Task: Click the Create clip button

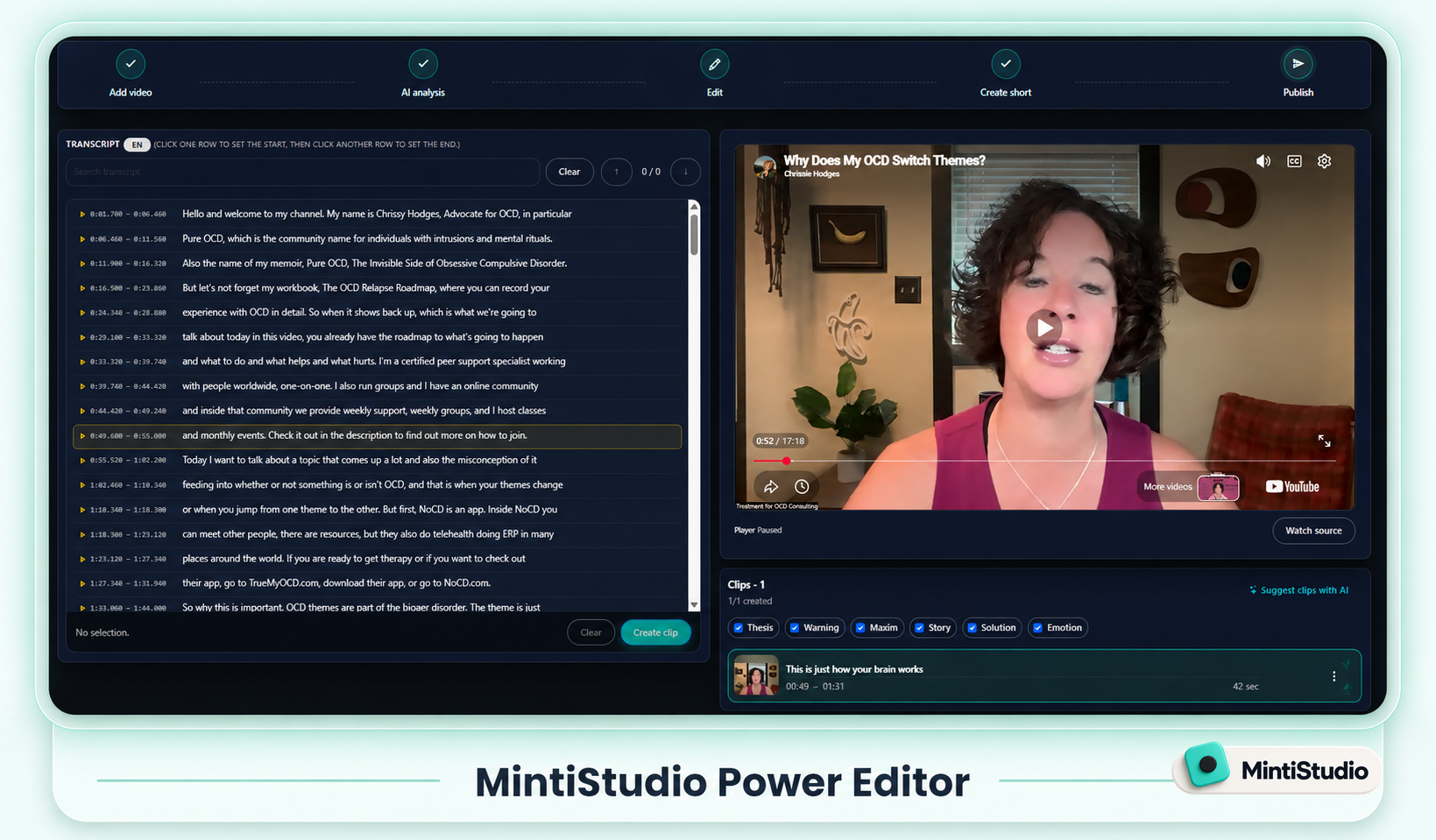Action: coord(655,632)
